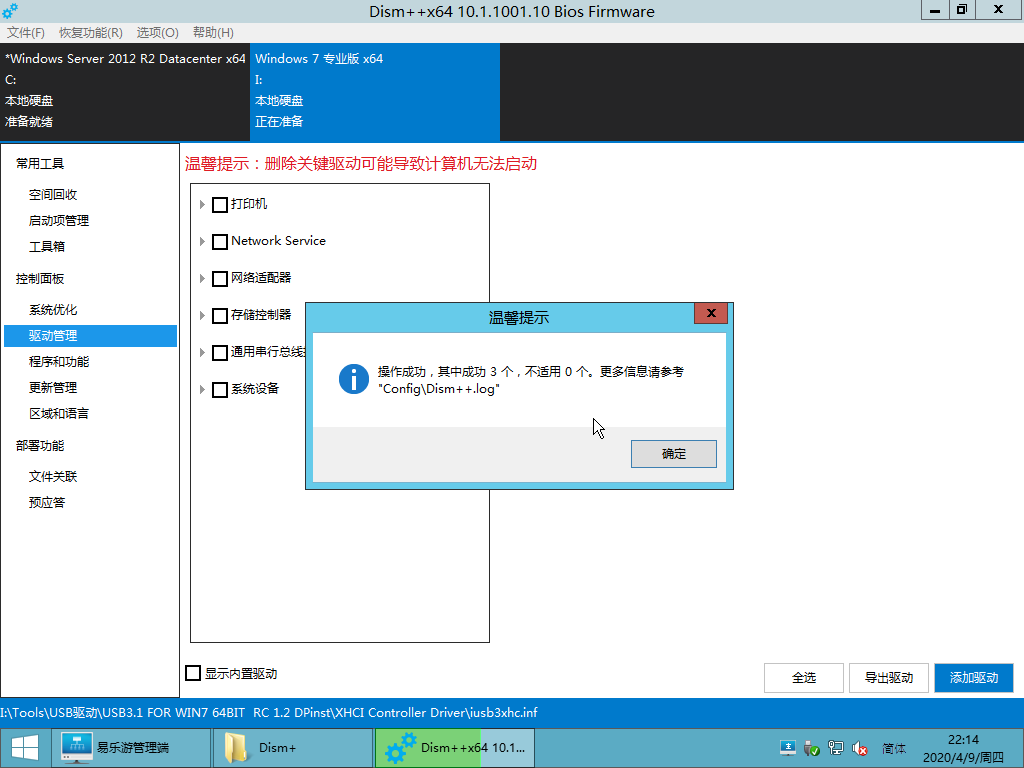
Task: Click the 全选 button
Action: pyautogui.click(x=803, y=678)
